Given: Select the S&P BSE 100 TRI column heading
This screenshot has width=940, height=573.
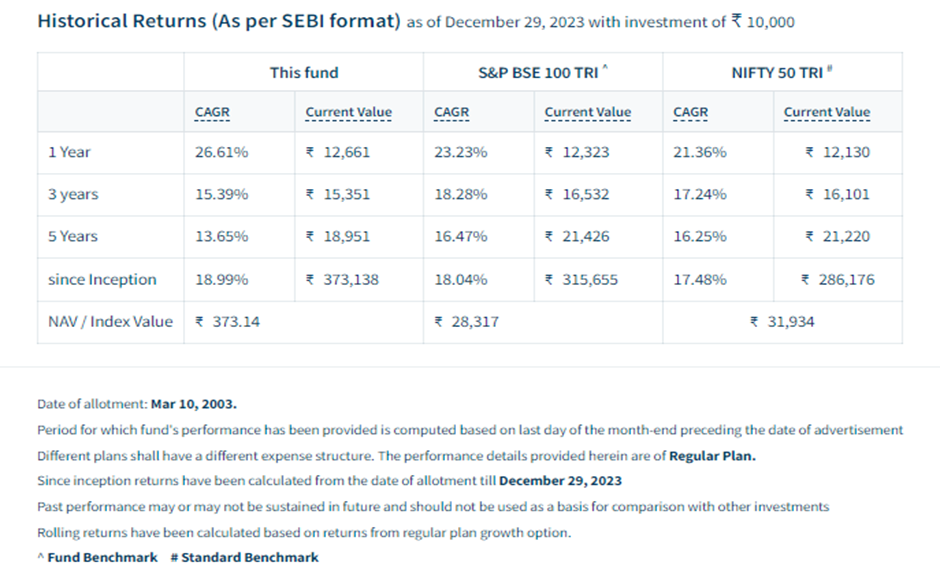Looking at the screenshot, I should pyautogui.click(x=543, y=73).
